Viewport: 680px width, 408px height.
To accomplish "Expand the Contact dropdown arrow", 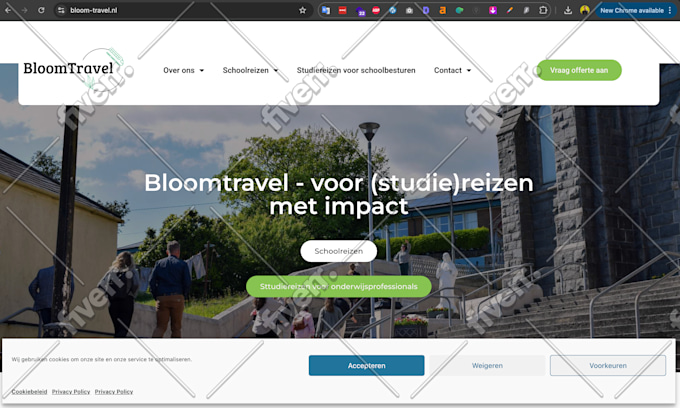I will [469, 71].
